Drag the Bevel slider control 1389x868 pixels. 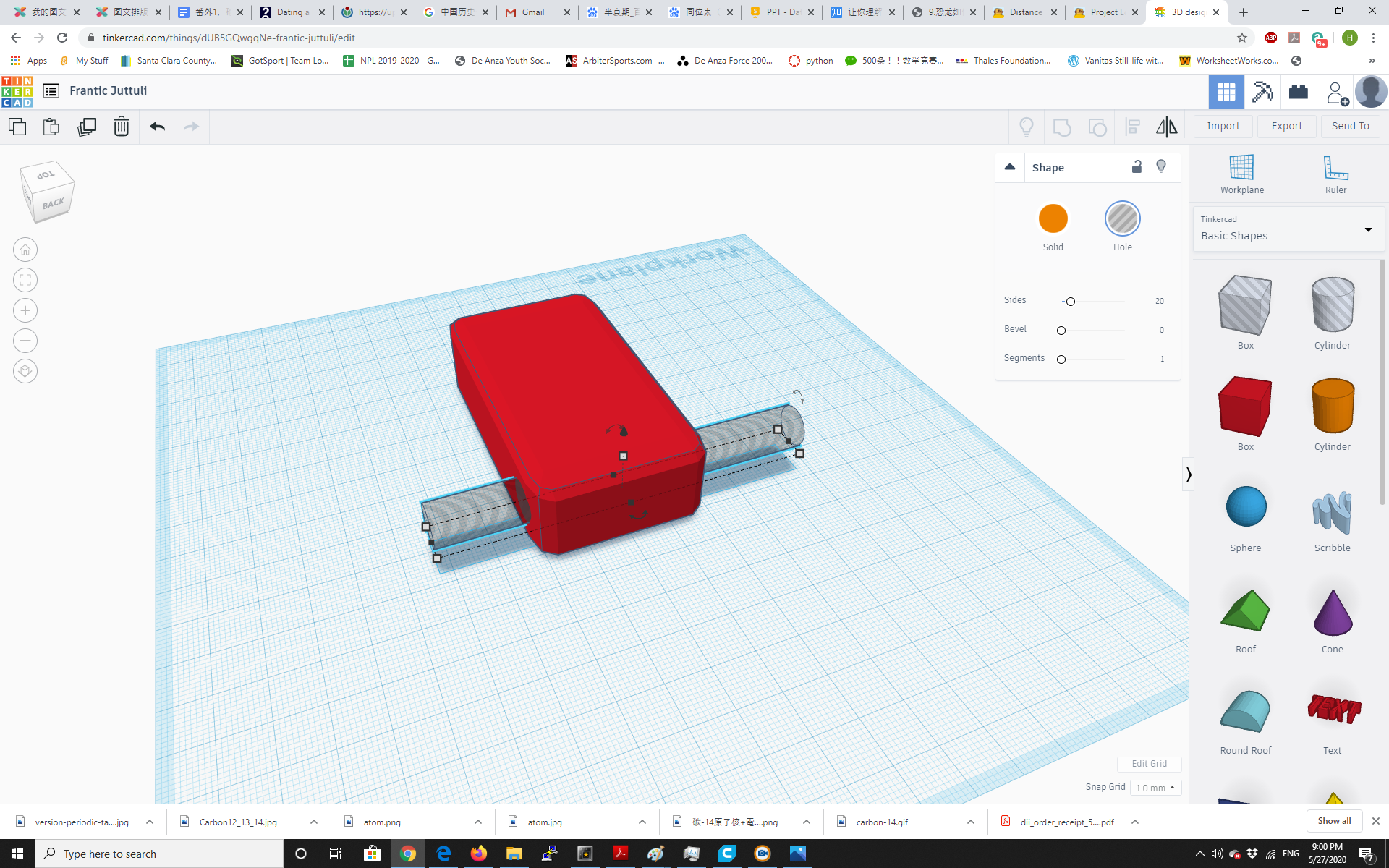(x=1061, y=329)
